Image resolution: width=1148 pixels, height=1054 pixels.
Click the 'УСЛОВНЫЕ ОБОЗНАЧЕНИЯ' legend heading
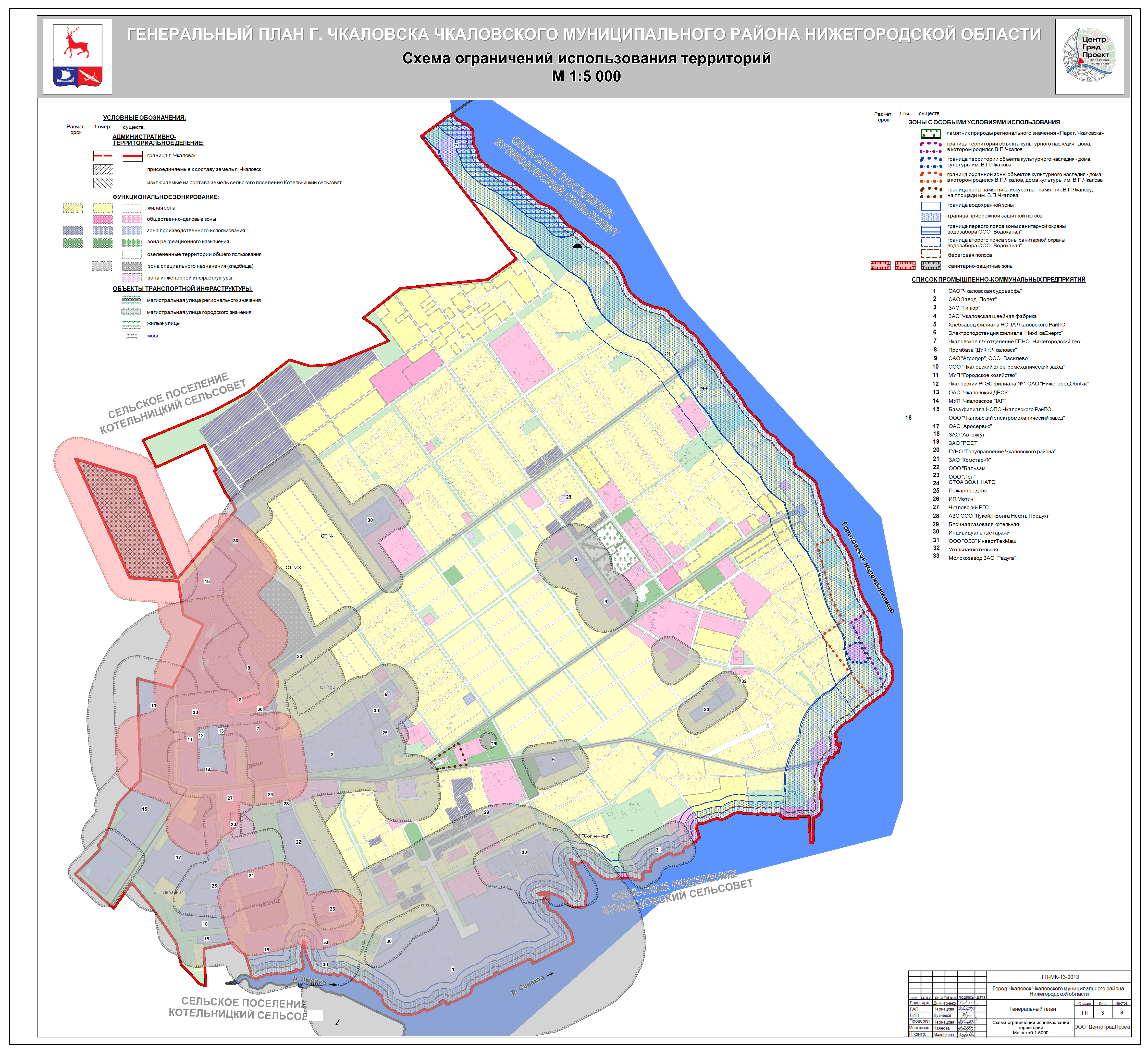(x=144, y=117)
